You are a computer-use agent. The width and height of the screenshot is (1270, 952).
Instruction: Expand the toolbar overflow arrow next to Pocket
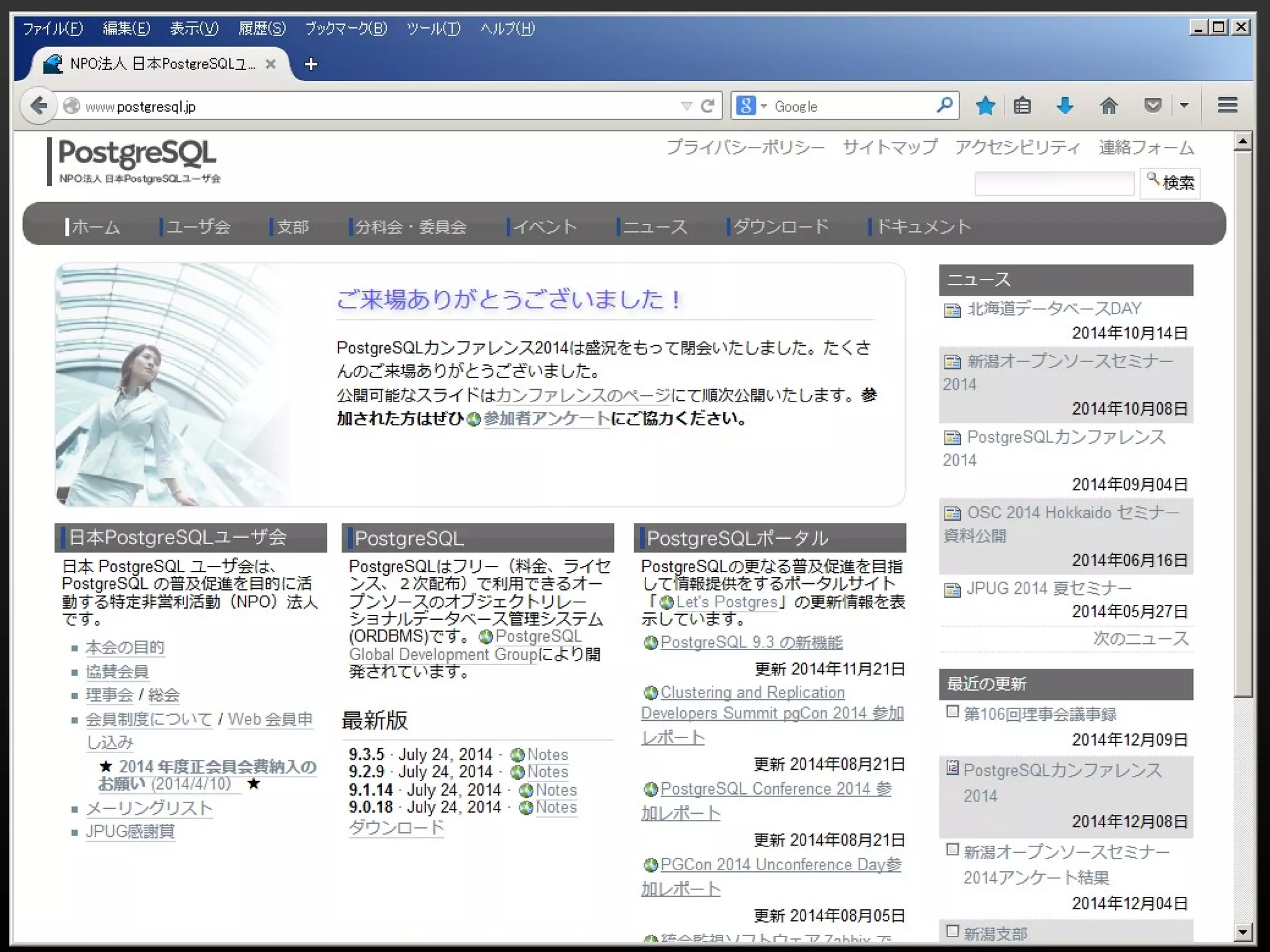tap(1184, 105)
